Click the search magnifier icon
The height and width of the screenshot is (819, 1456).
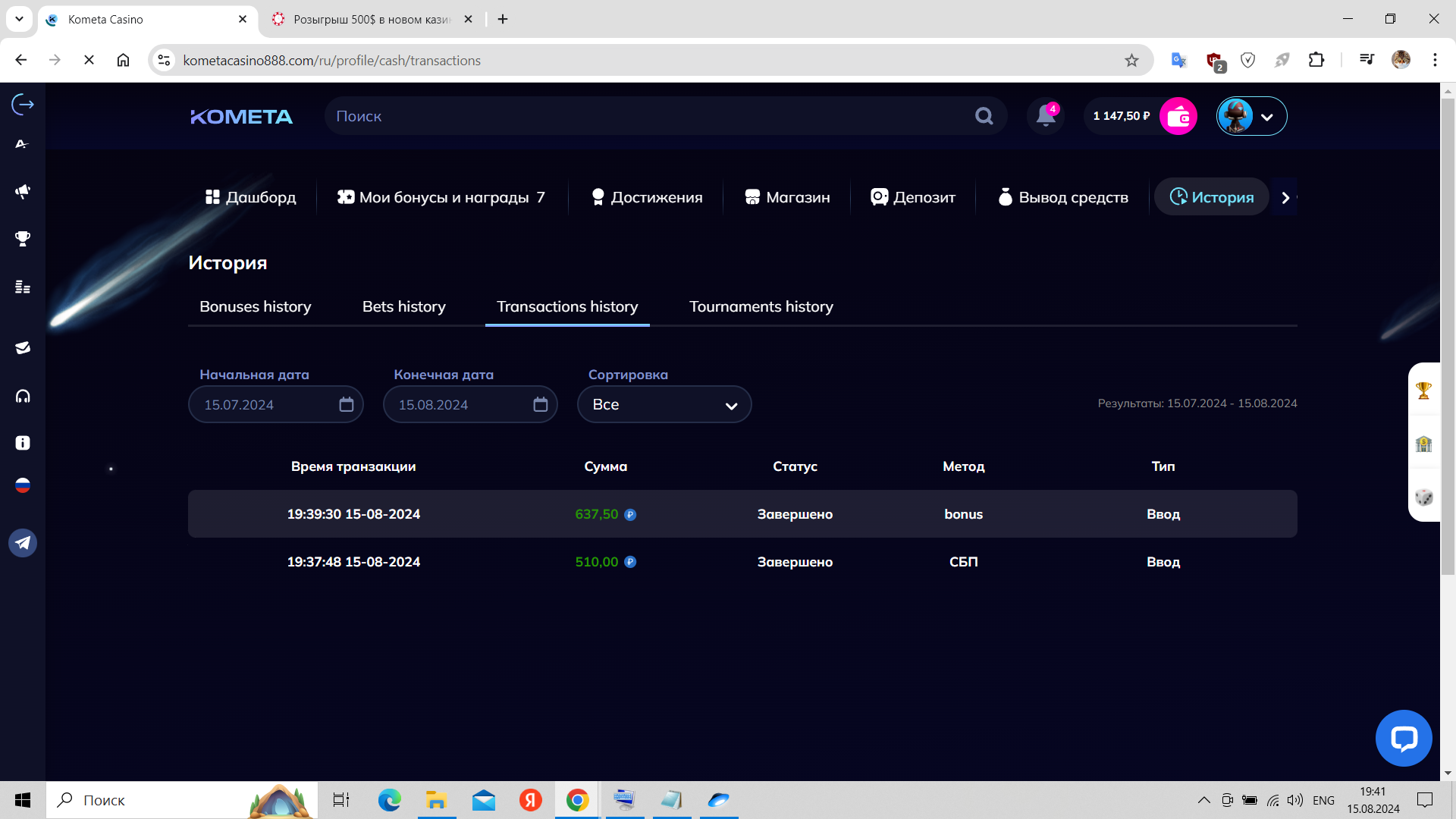tap(984, 116)
